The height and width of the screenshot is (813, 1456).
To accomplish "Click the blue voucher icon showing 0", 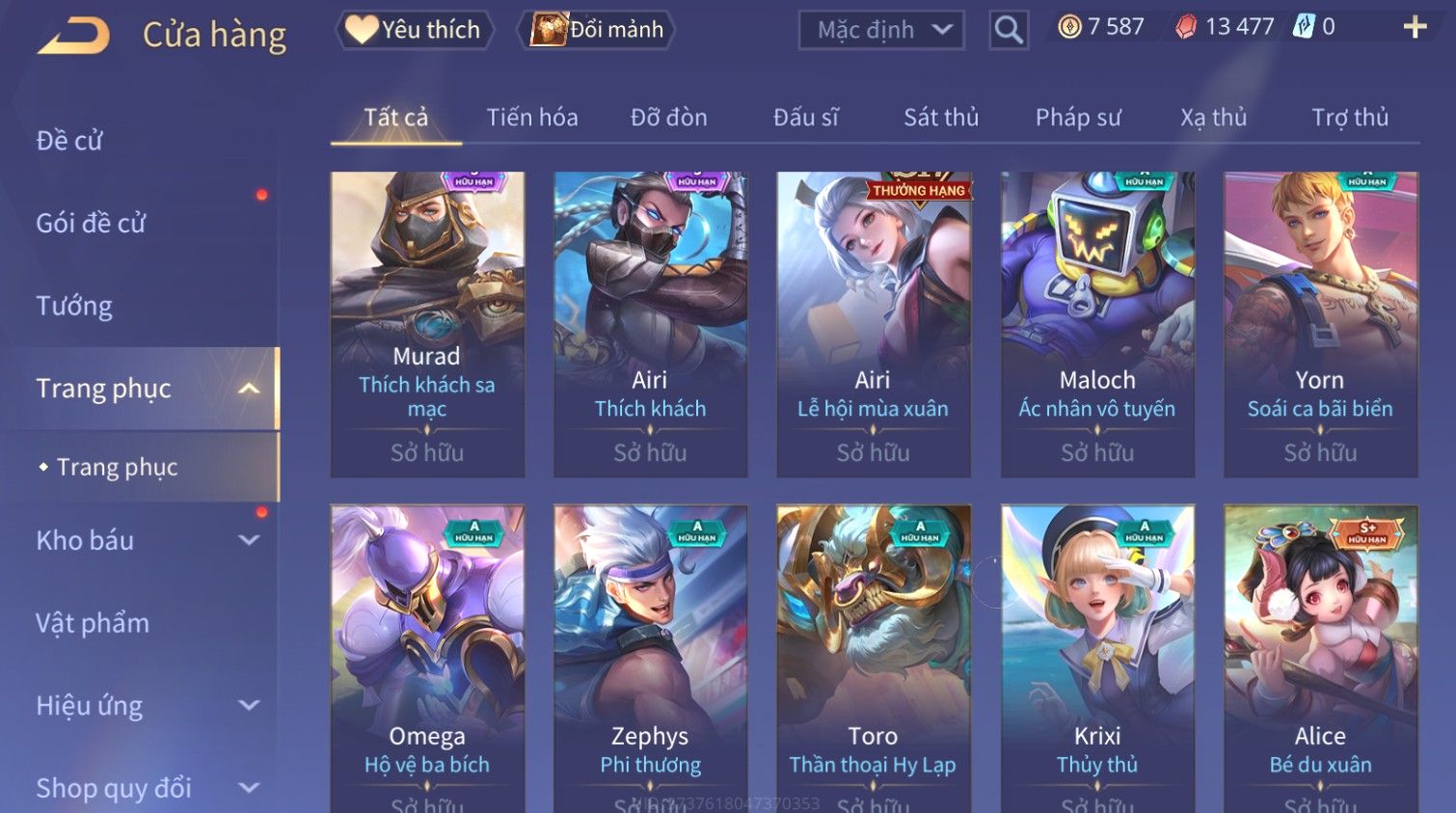I will tap(1304, 27).
